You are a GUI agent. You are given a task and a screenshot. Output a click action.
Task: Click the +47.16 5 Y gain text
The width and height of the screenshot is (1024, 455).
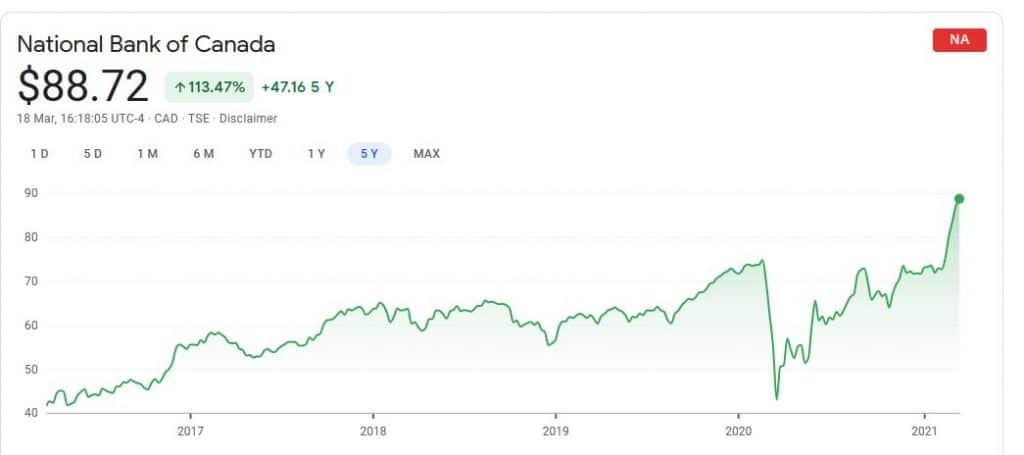click(297, 87)
